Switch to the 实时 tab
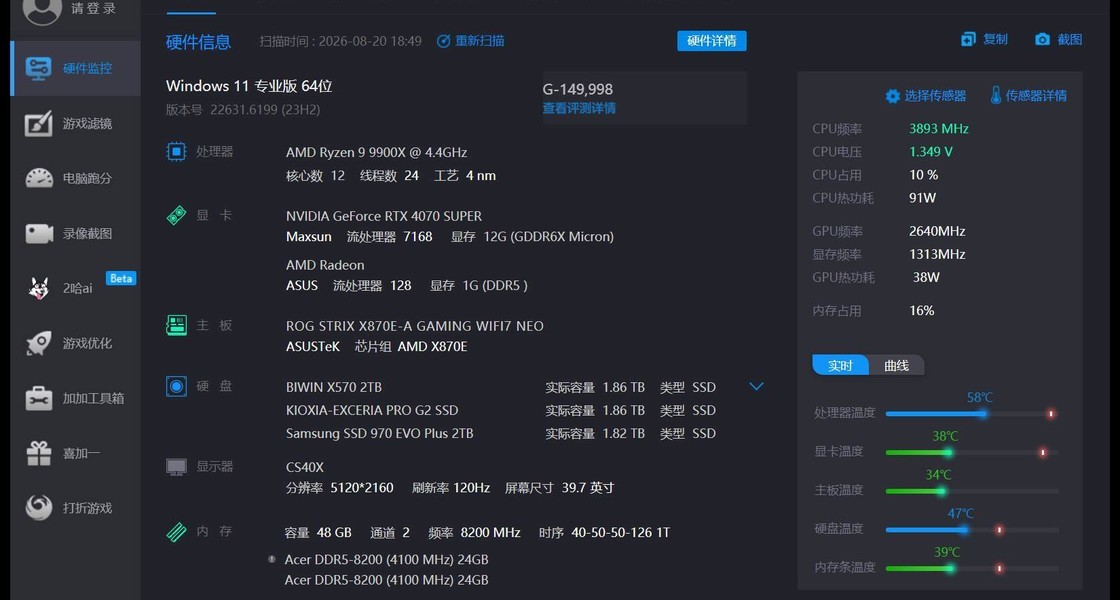Image resolution: width=1120 pixels, height=600 pixels. [840, 366]
